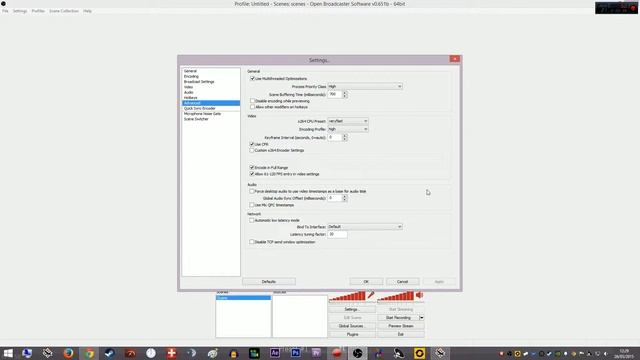Click Start Recording in main window
The height and width of the screenshot is (360, 640).
[x=398, y=318]
